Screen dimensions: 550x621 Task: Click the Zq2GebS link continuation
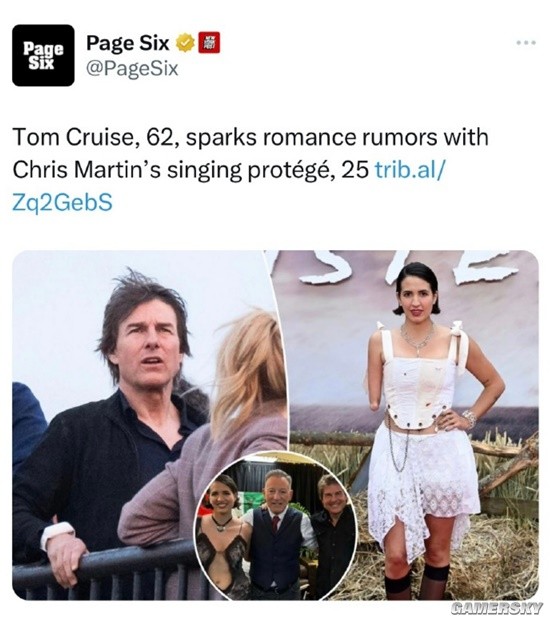[x=63, y=202]
